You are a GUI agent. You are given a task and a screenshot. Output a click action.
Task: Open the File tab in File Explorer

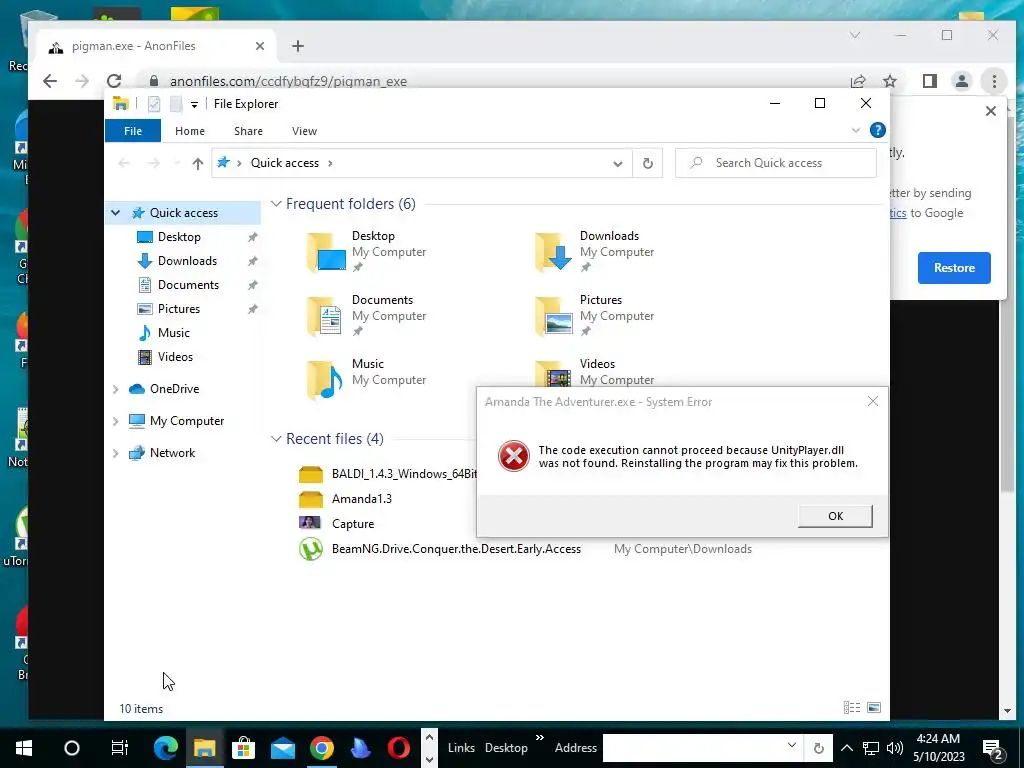tap(133, 131)
